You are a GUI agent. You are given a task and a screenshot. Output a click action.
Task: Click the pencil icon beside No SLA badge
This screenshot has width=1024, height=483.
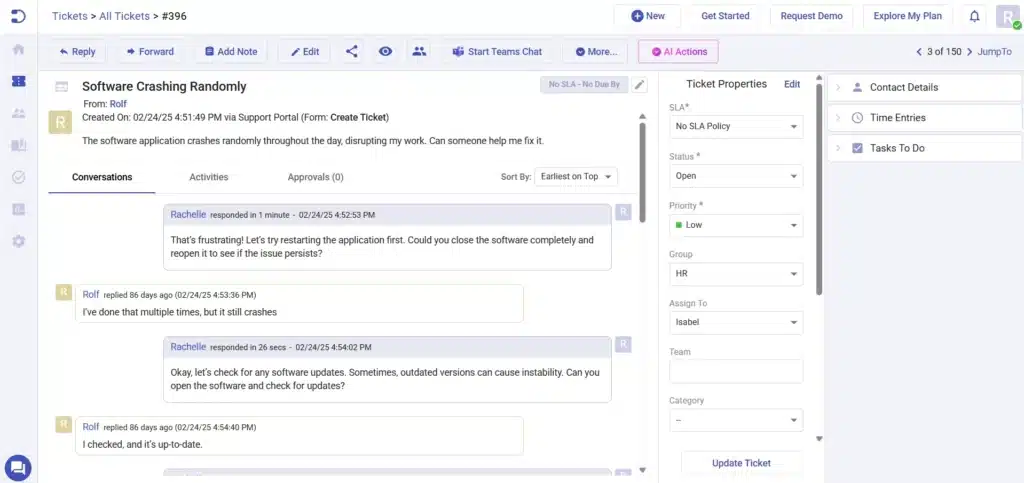[640, 85]
